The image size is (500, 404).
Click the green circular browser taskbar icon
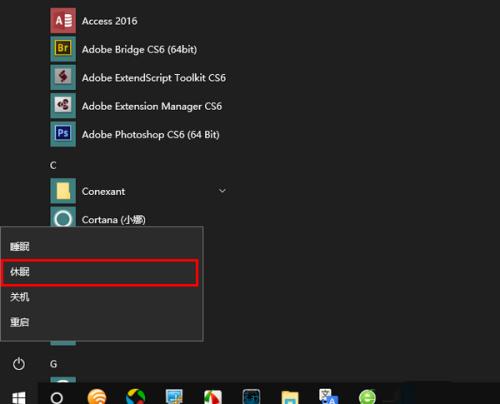[367, 397]
